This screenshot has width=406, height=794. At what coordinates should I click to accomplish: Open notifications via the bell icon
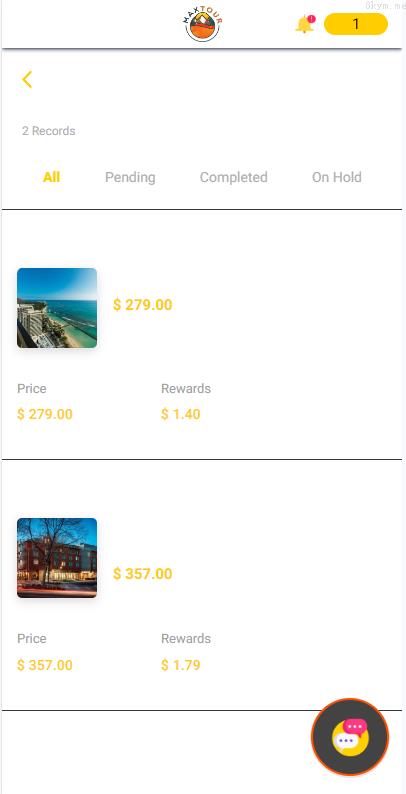(305, 24)
